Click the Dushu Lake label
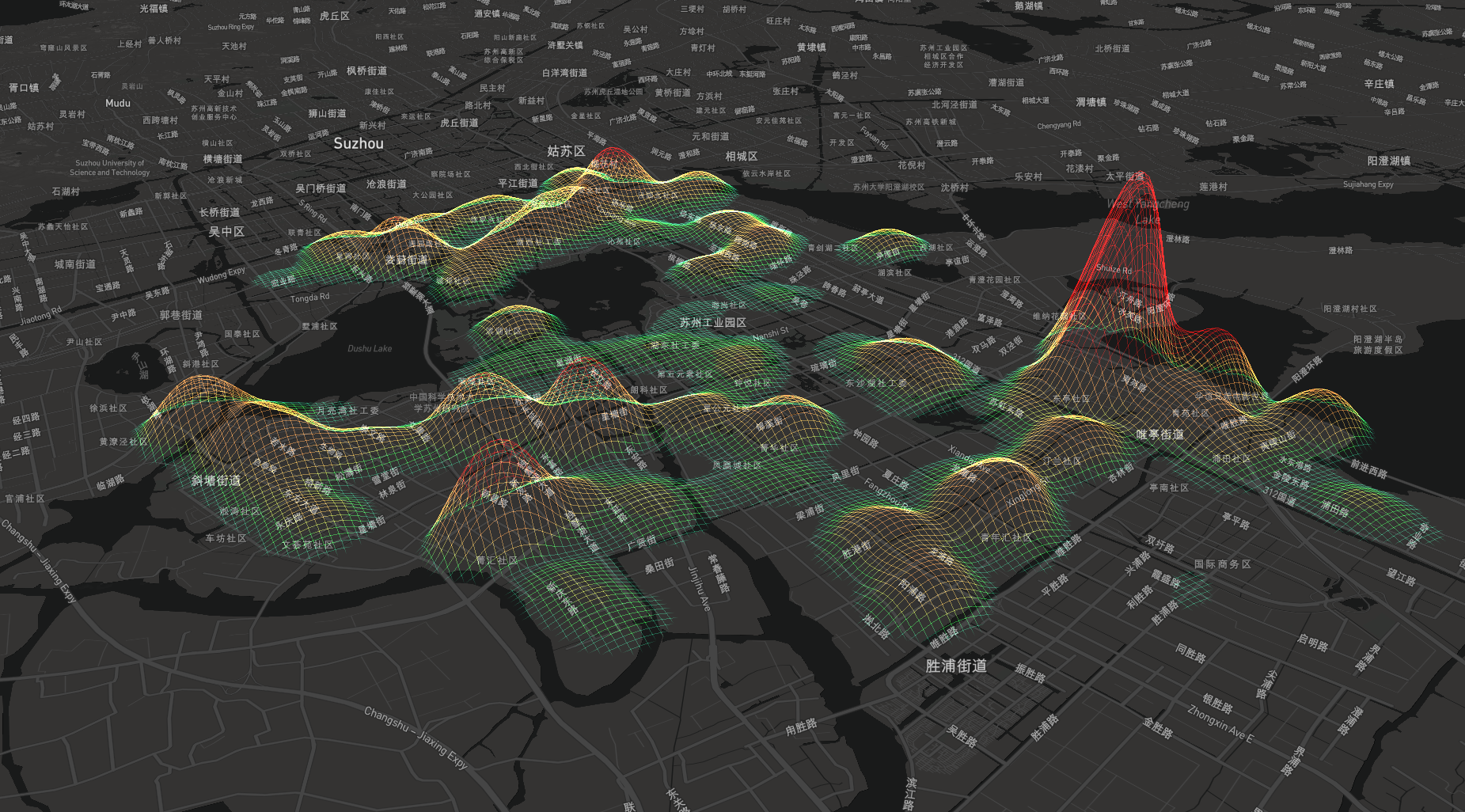Viewport: 1465px width, 812px height. [369, 348]
